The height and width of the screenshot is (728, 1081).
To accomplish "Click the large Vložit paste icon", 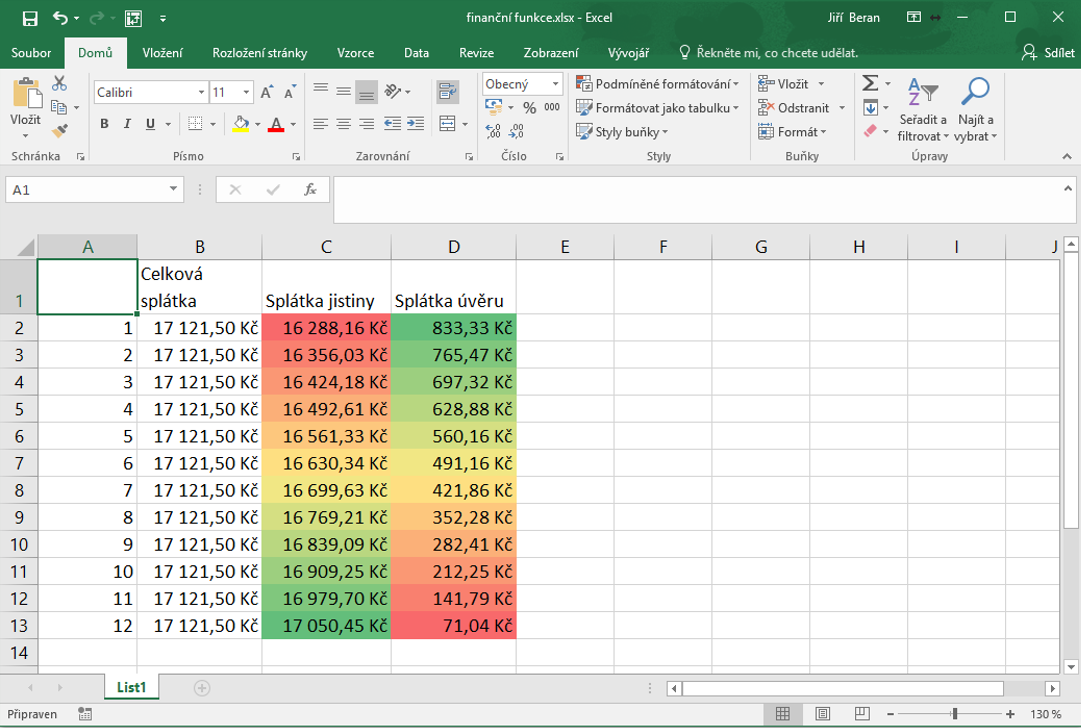I will (27, 92).
